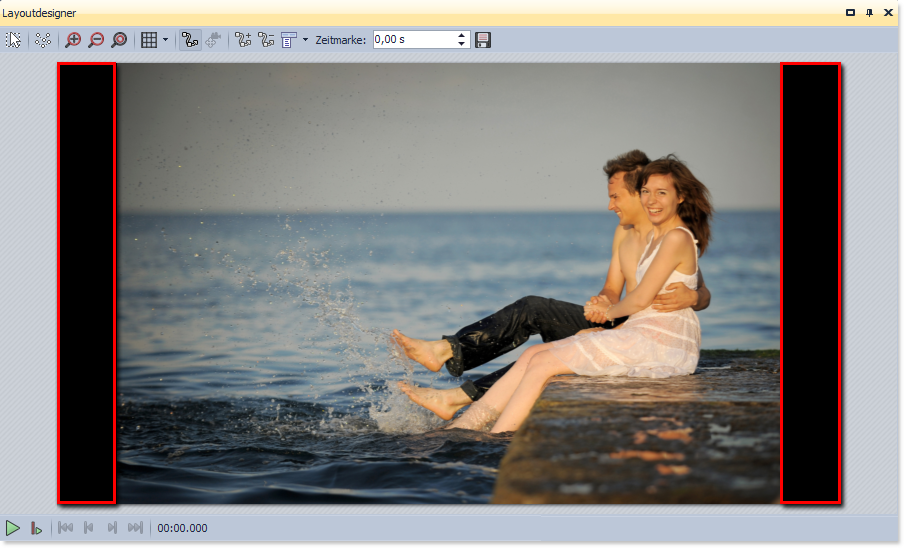Play from current position marker
Viewport: 906px width, 549px height.
(x=36, y=527)
